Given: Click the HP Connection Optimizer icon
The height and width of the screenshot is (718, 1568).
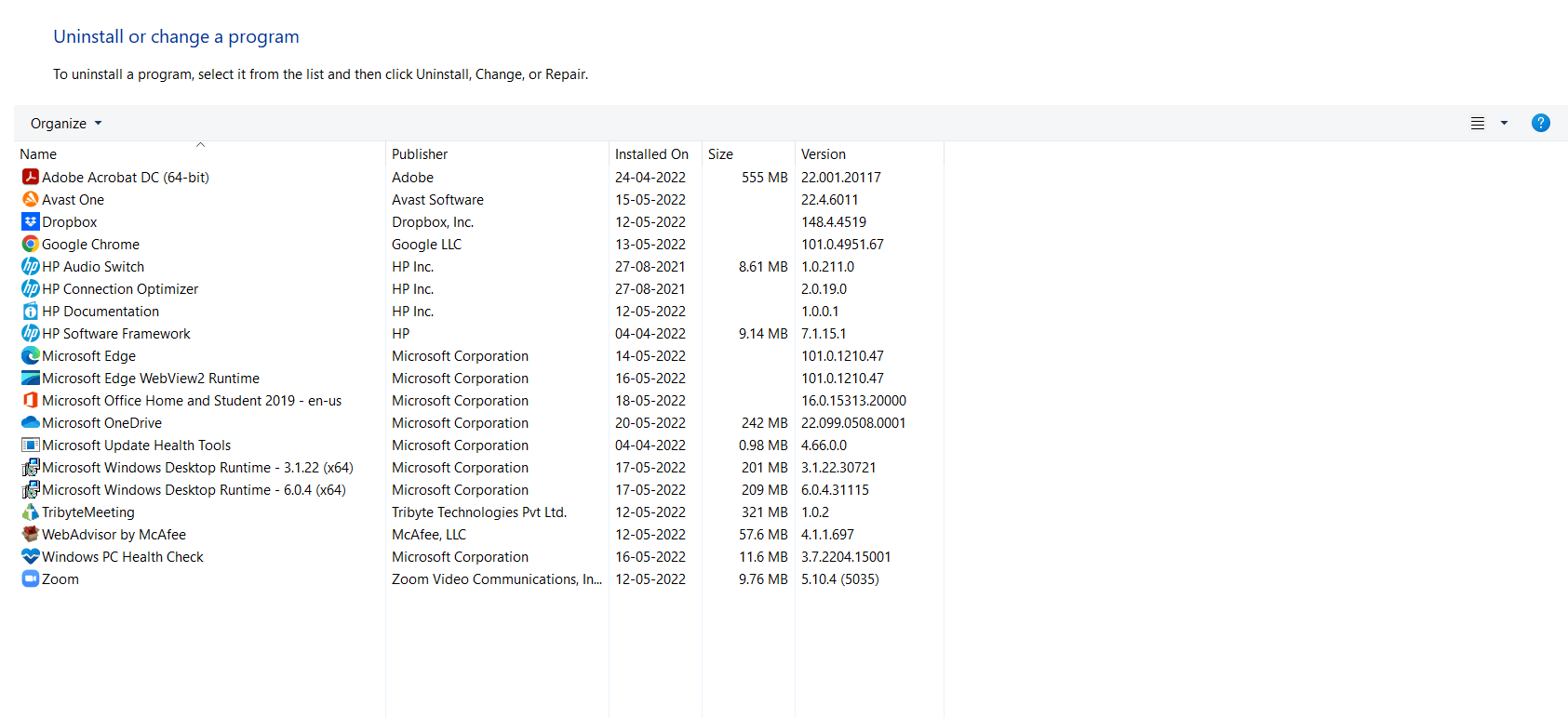Looking at the screenshot, I should pyautogui.click(x=31, y=288).
